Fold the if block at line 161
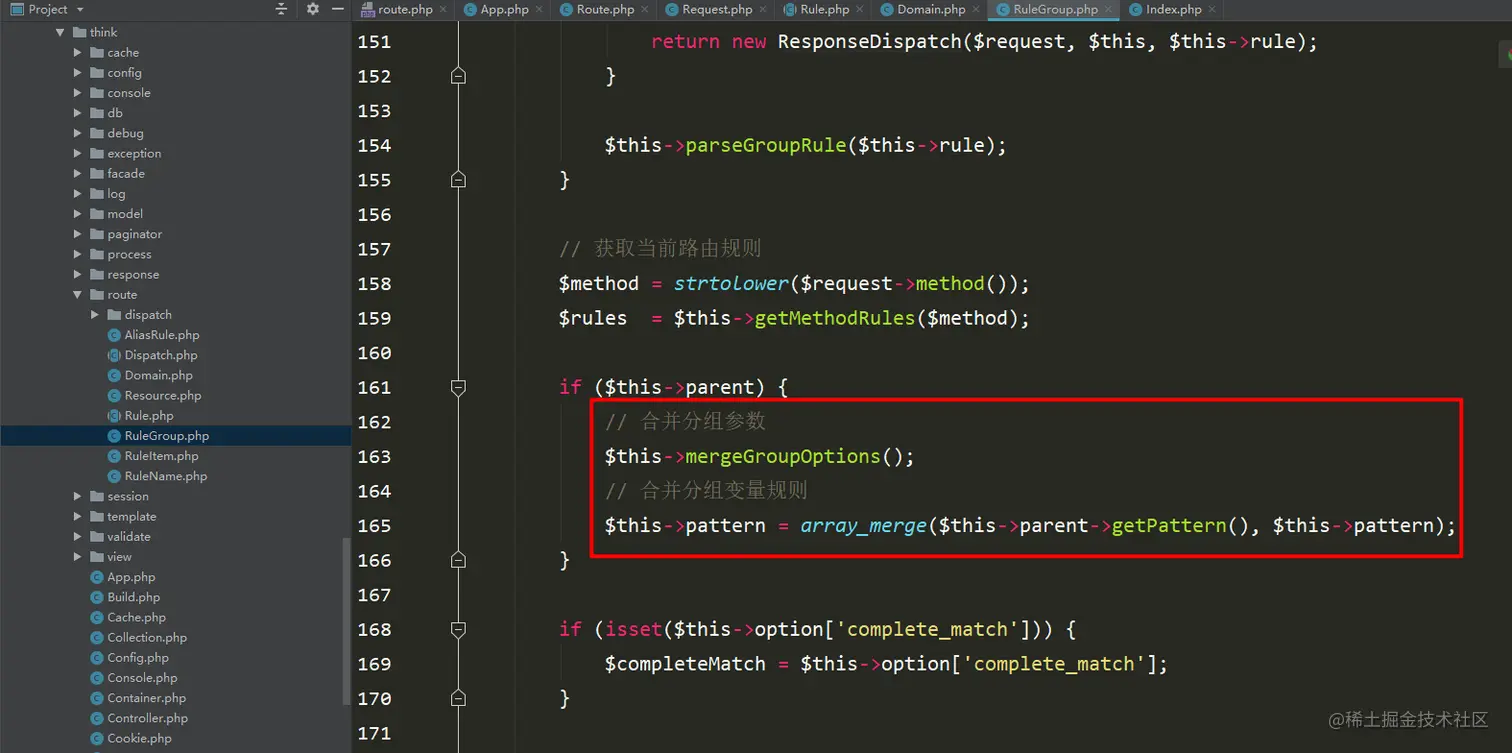The image size is (1512, 753). tap(458, 387)
